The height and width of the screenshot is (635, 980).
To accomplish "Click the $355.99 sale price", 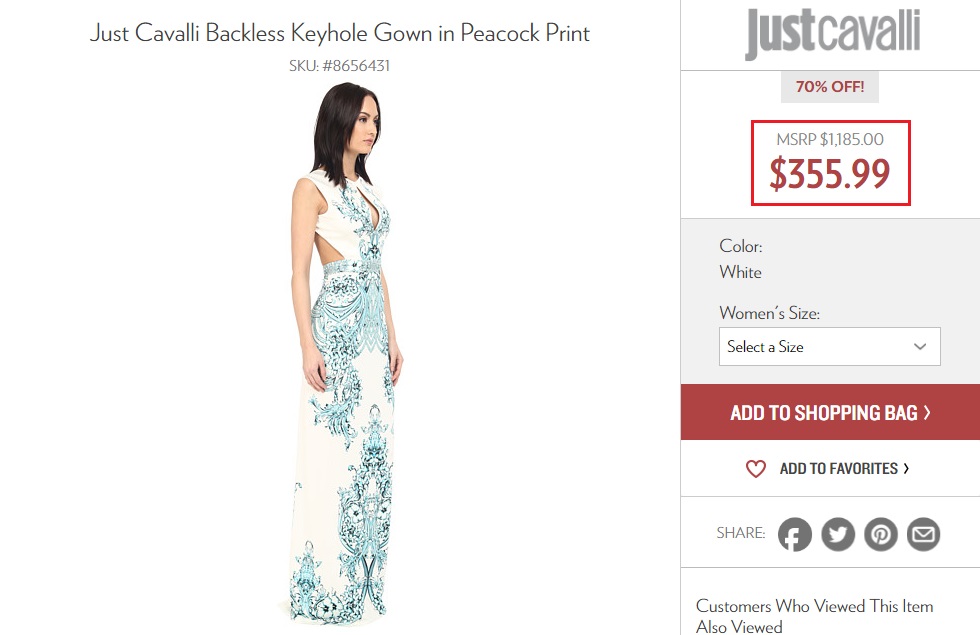I will [x=829, y=175].
